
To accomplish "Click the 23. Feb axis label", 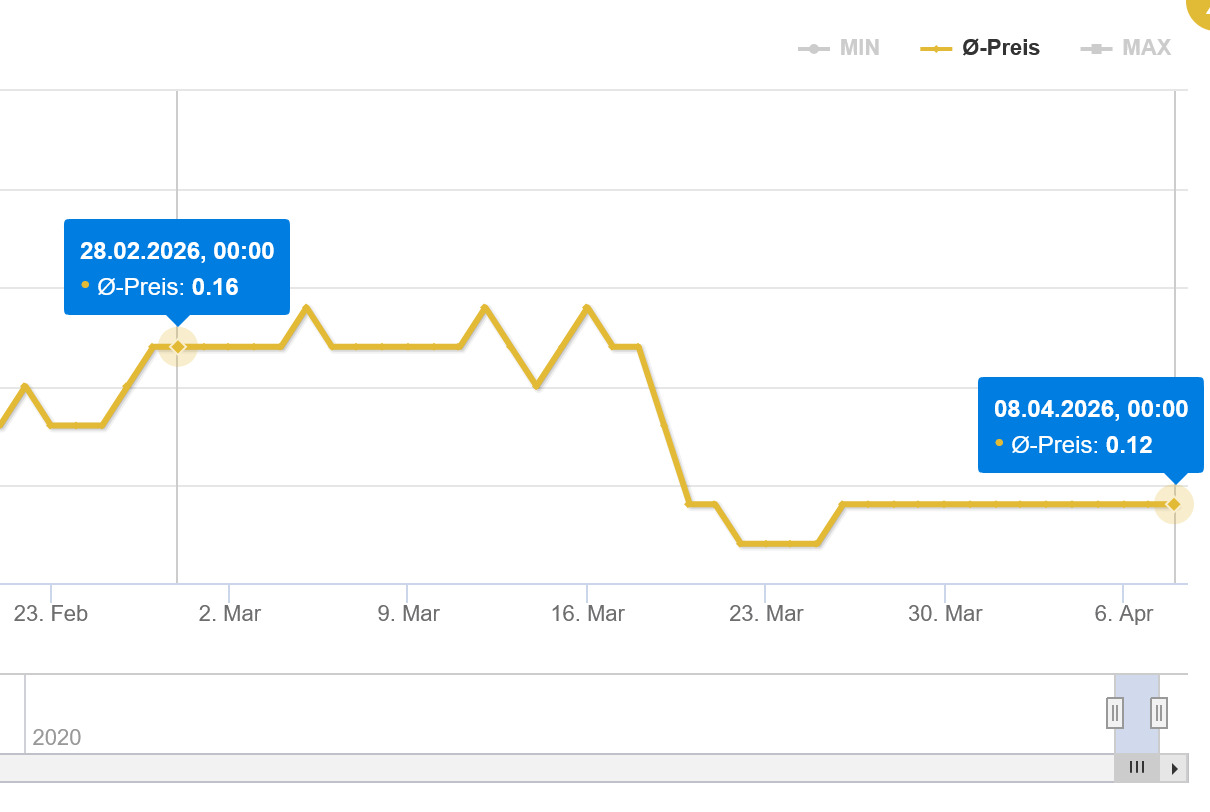I will click(51, 614).
